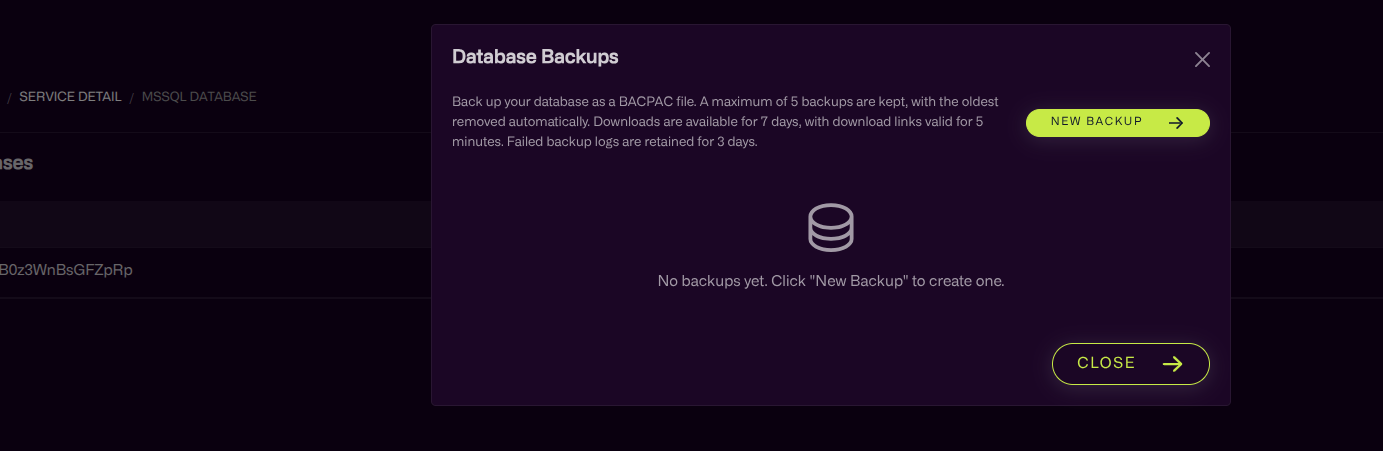Click the "CLOSE" label text
The image size is (1383, 451).
(1106, 364)
